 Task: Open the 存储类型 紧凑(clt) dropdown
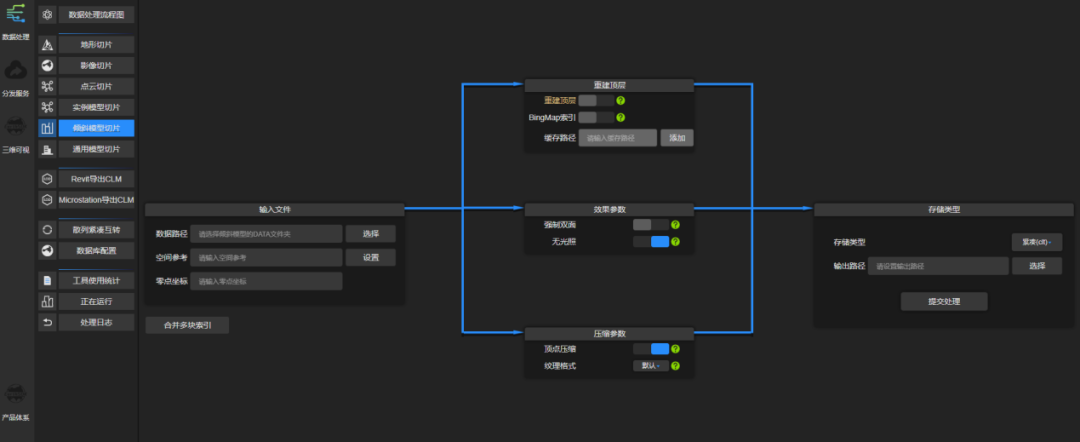1037,242
